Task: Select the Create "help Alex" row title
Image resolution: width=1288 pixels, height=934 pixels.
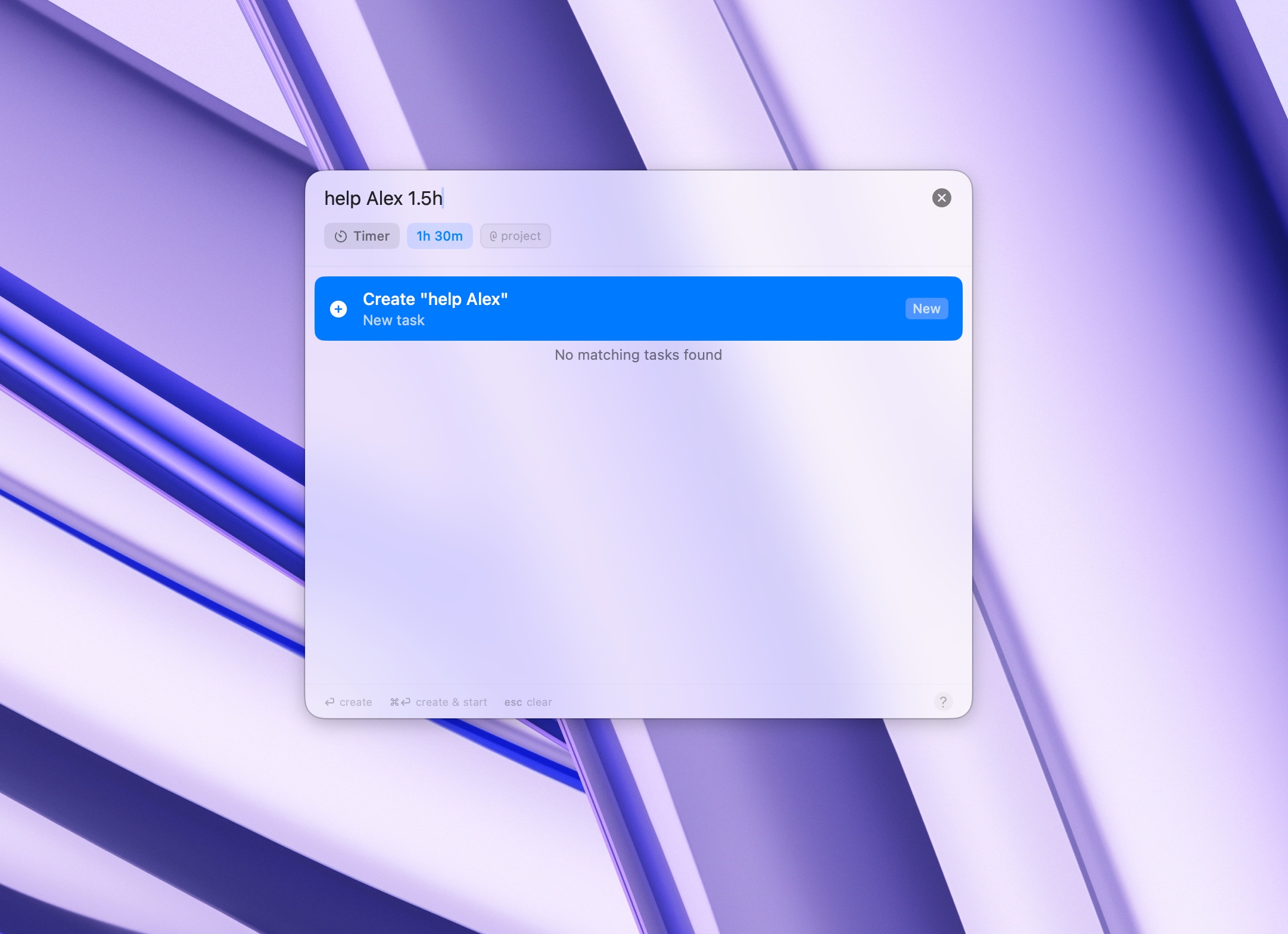Action: [435, 299]
